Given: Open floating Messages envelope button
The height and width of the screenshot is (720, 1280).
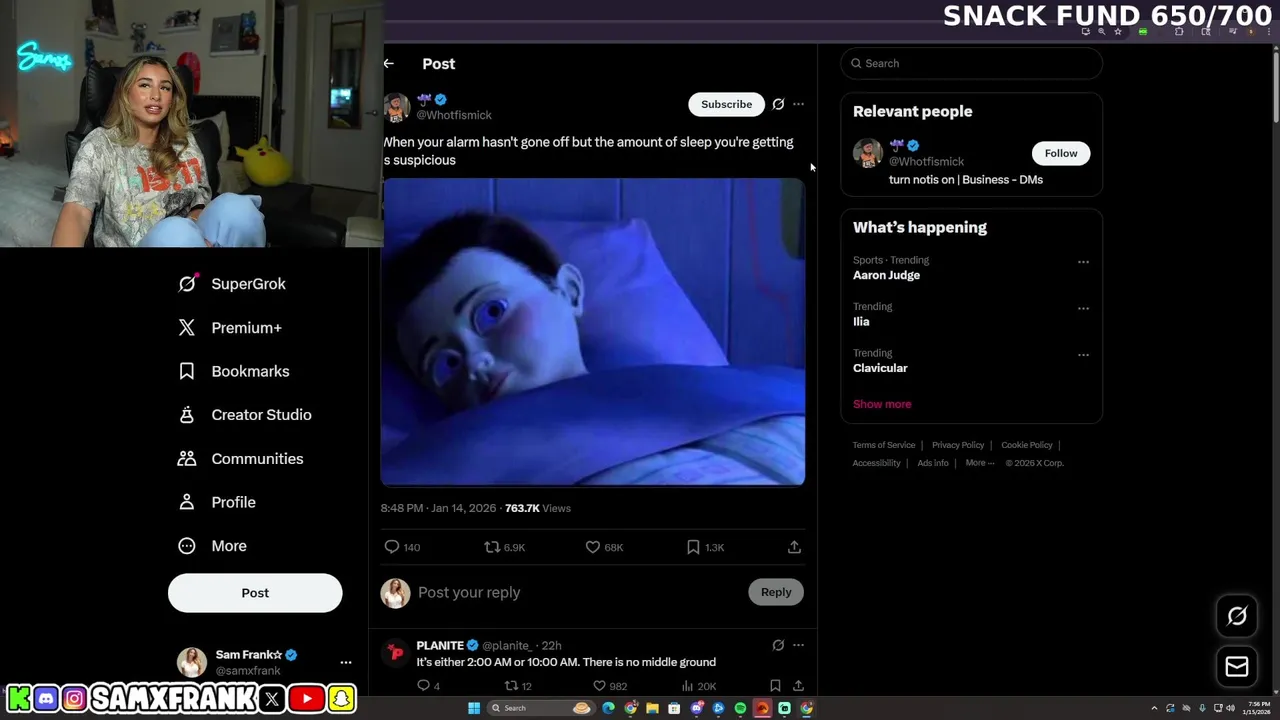Looking at the screenshot, I should (1237, 666).
